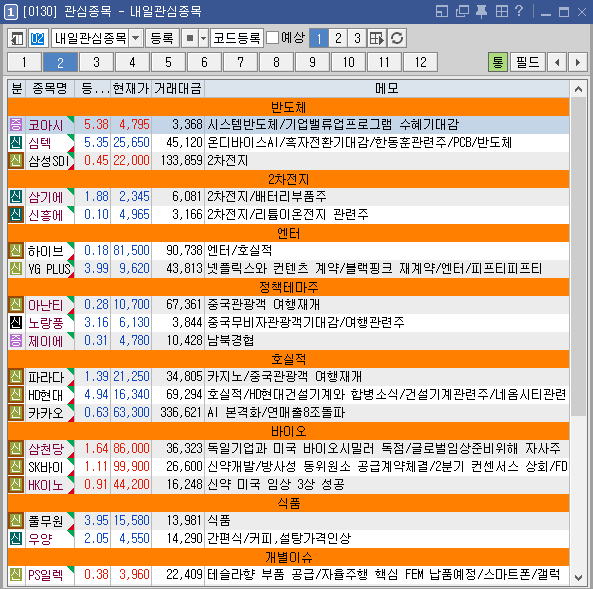Screen dimensions: 593x589
Task: Select the 2차전지 section header row
Action: [x=288, y=179]
